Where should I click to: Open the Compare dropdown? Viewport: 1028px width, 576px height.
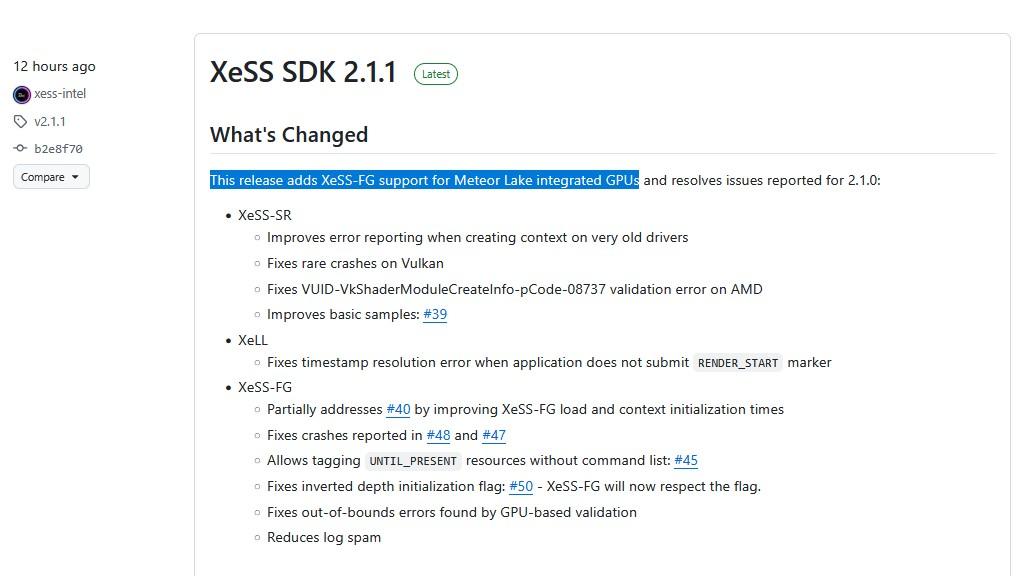coord(50,176)
